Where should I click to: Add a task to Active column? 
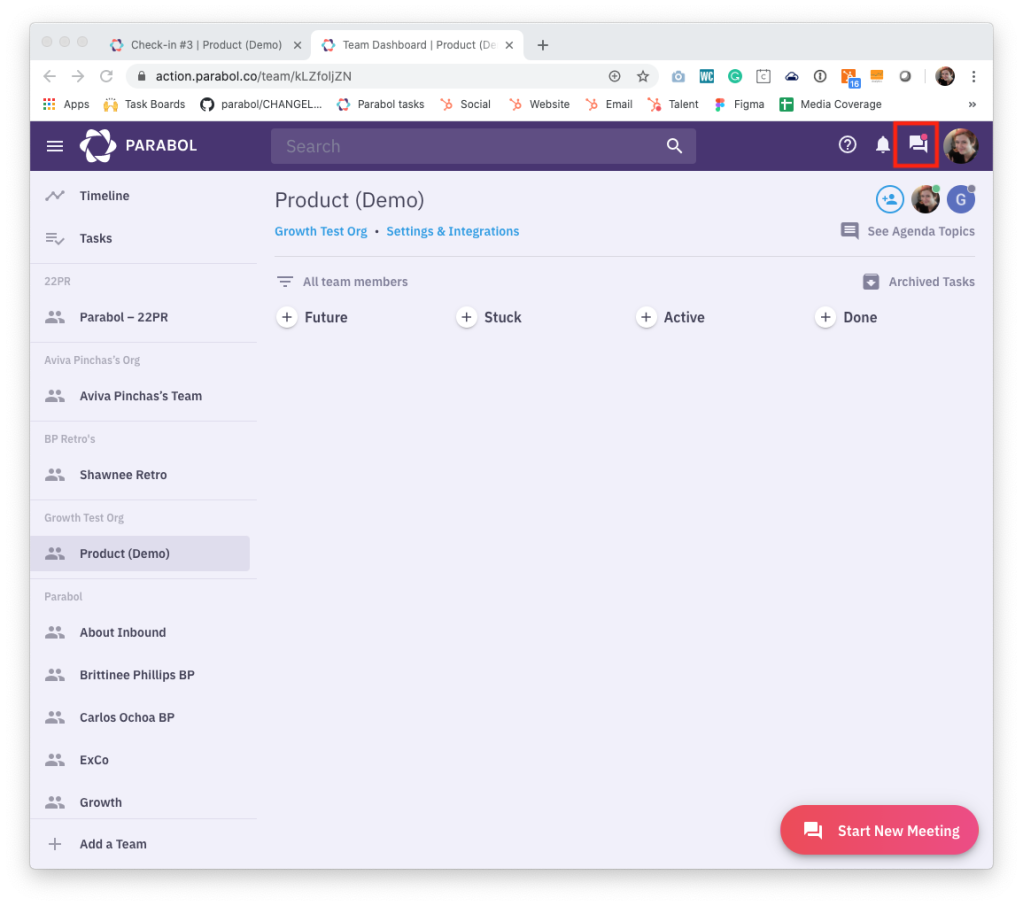pyautogui.click(x=646, y=318)
